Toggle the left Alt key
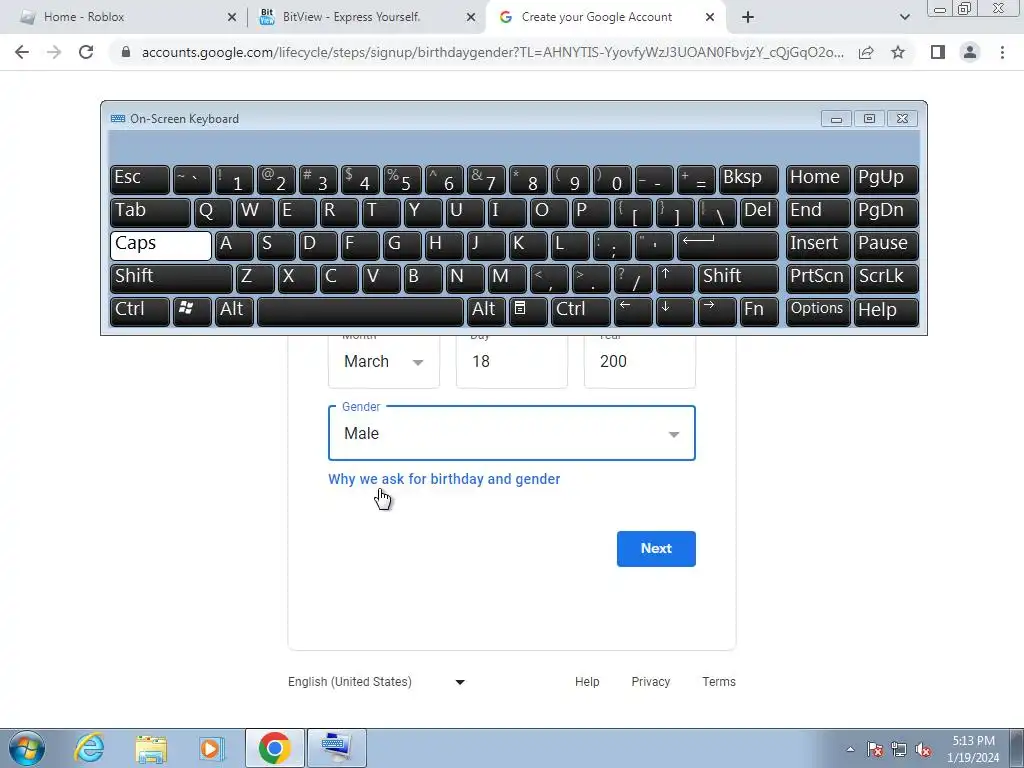The height and width of the screenshot is (768, 1024). click(234, 311)
